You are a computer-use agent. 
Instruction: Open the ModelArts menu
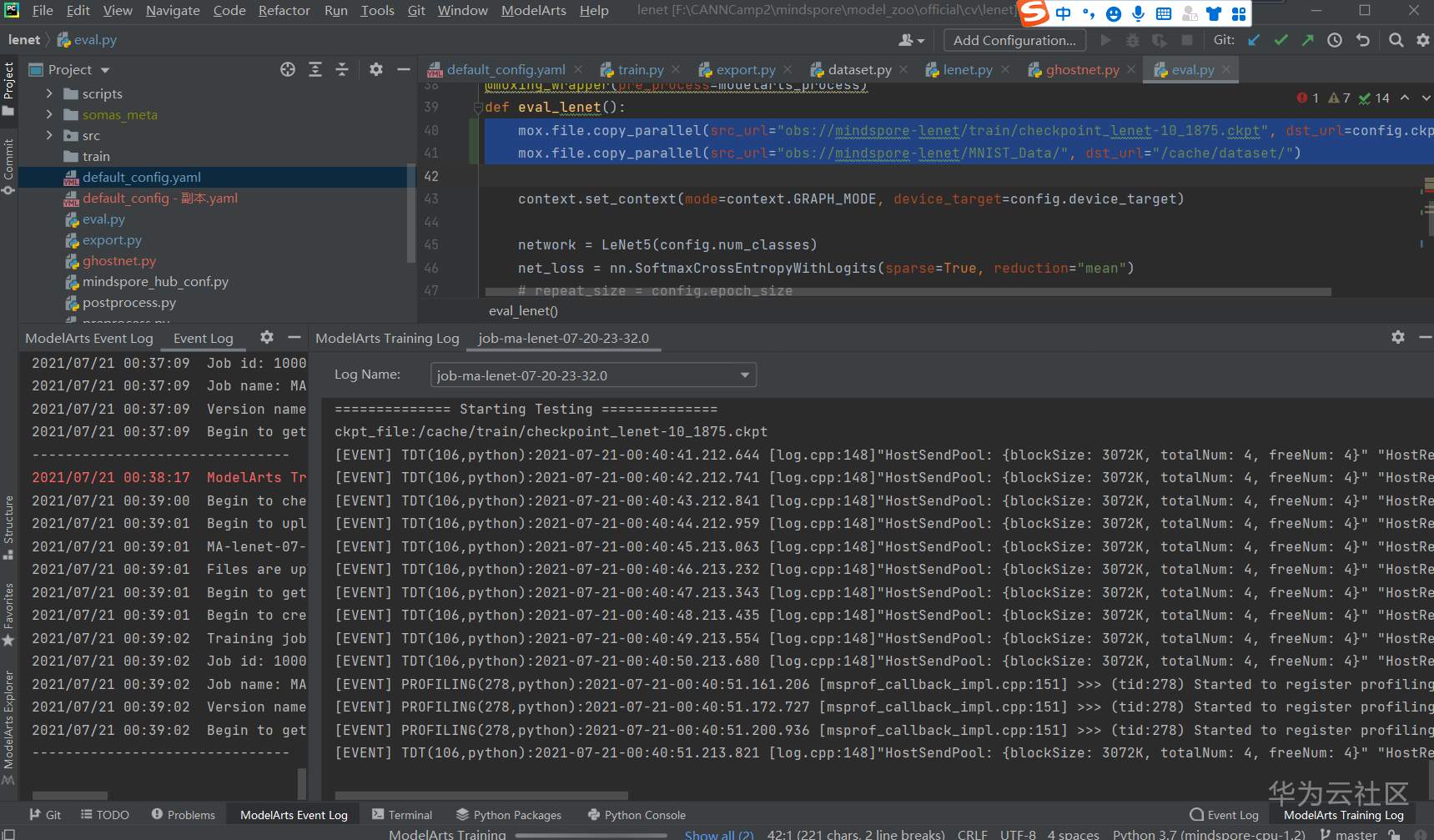(533, 11)
